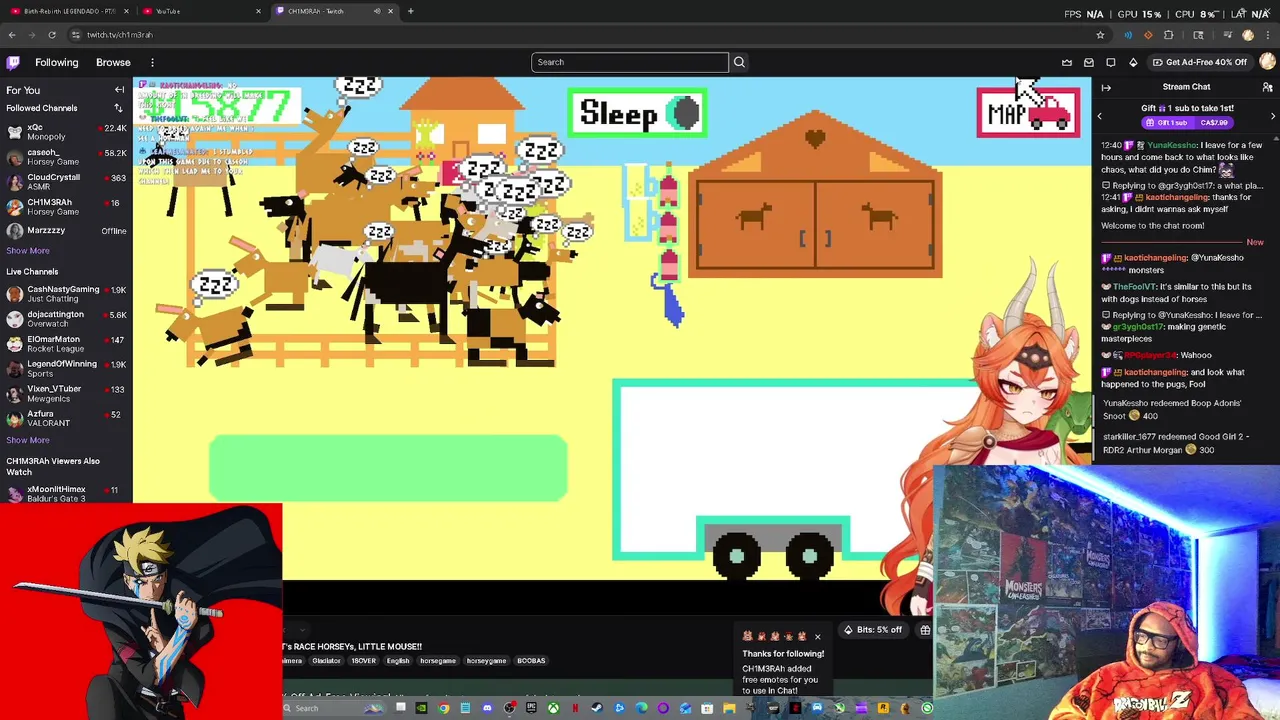This screenshot has width=1280, height=720.
Task: Open the dojacattington channel
Action: 66,319
